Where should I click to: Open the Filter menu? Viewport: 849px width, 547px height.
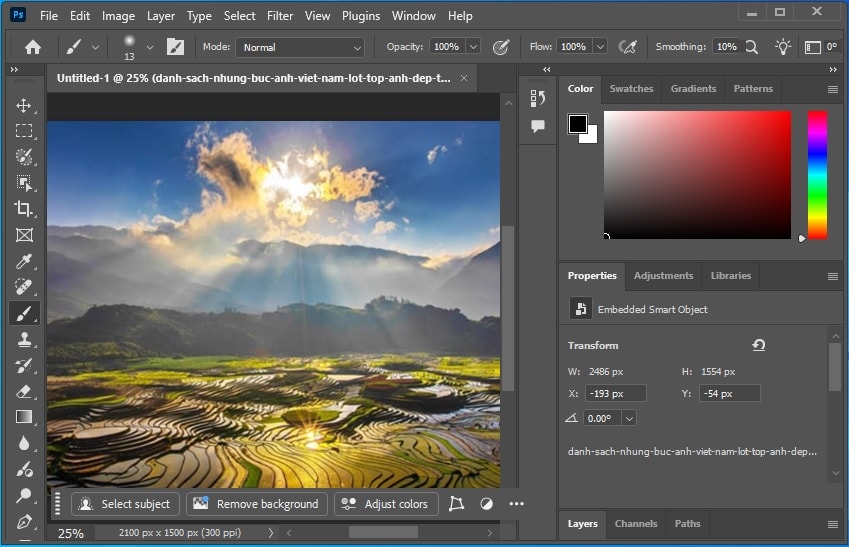click(x=280, y=16)
